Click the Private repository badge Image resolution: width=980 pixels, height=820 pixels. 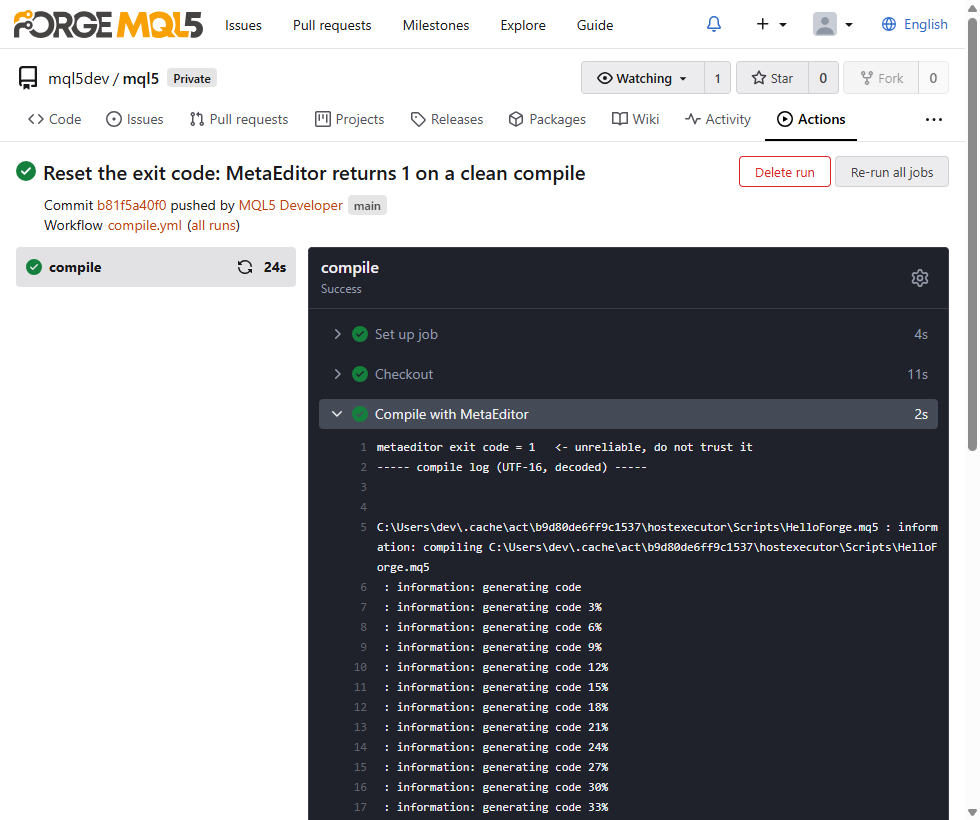(192, 79)
